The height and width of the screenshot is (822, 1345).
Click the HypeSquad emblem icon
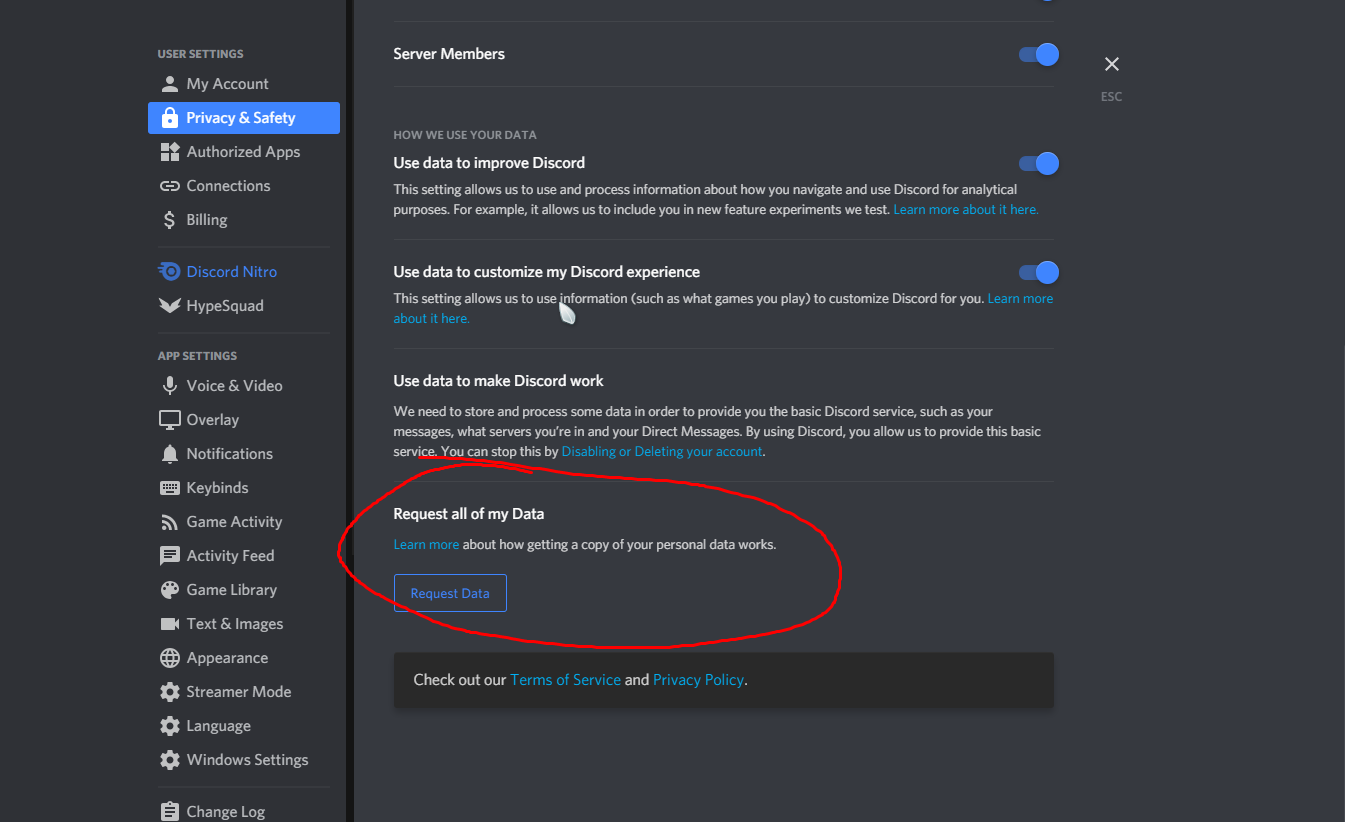(170, 306)
